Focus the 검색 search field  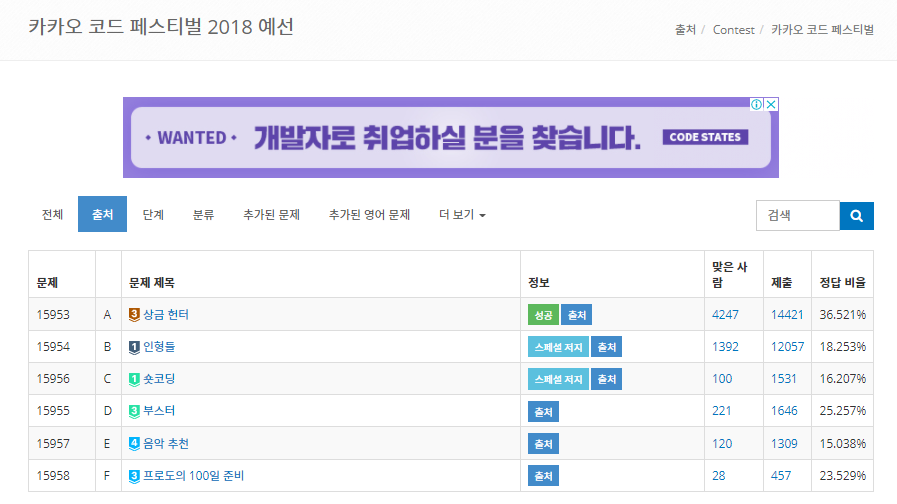(797, 216)
